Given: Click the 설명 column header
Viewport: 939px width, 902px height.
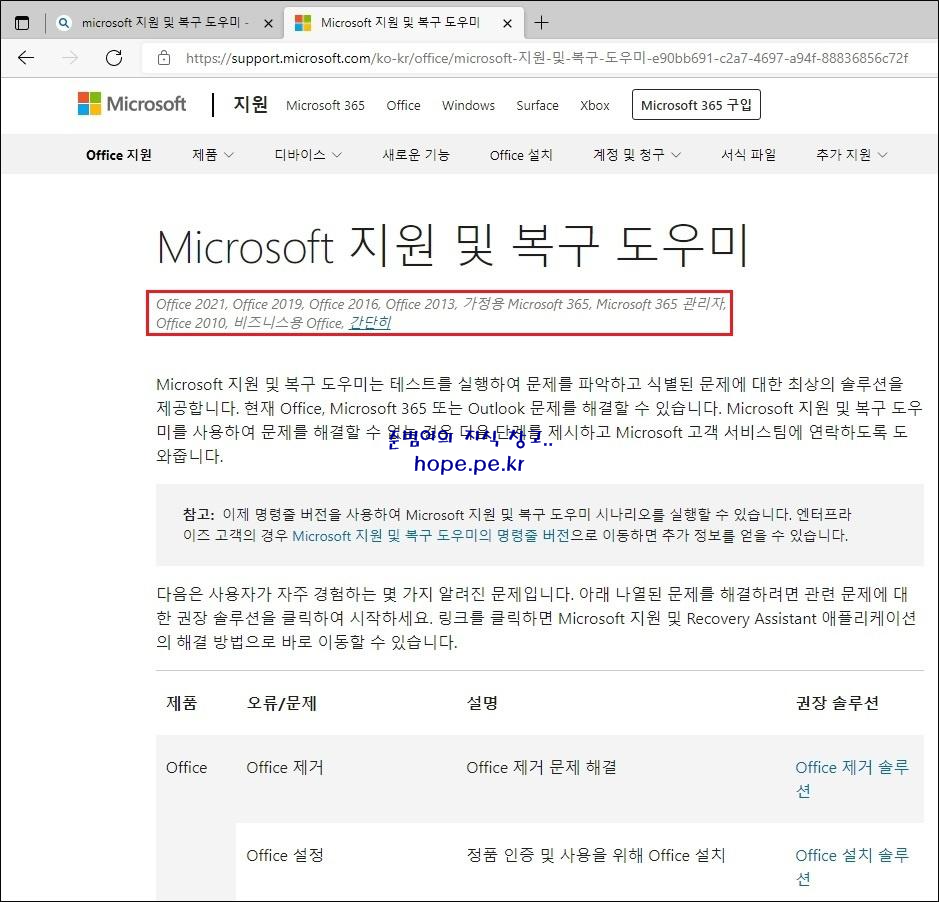Looking at the screenshot, I should [482, 703].
